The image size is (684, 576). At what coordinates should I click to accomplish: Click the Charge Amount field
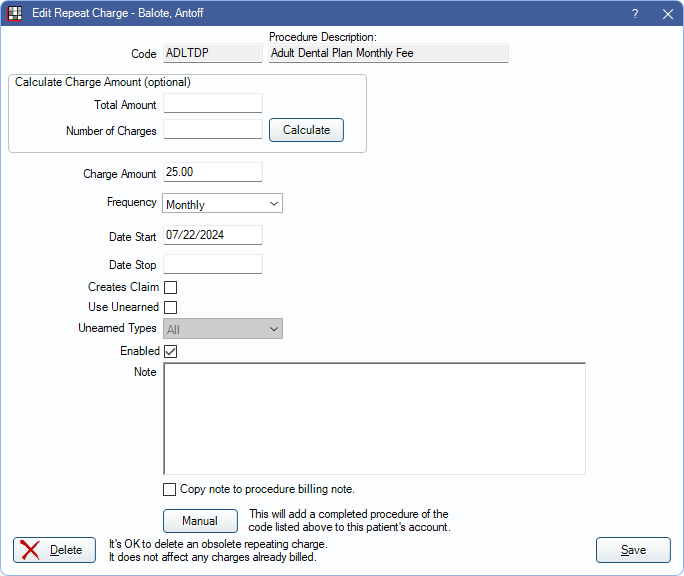212,173
